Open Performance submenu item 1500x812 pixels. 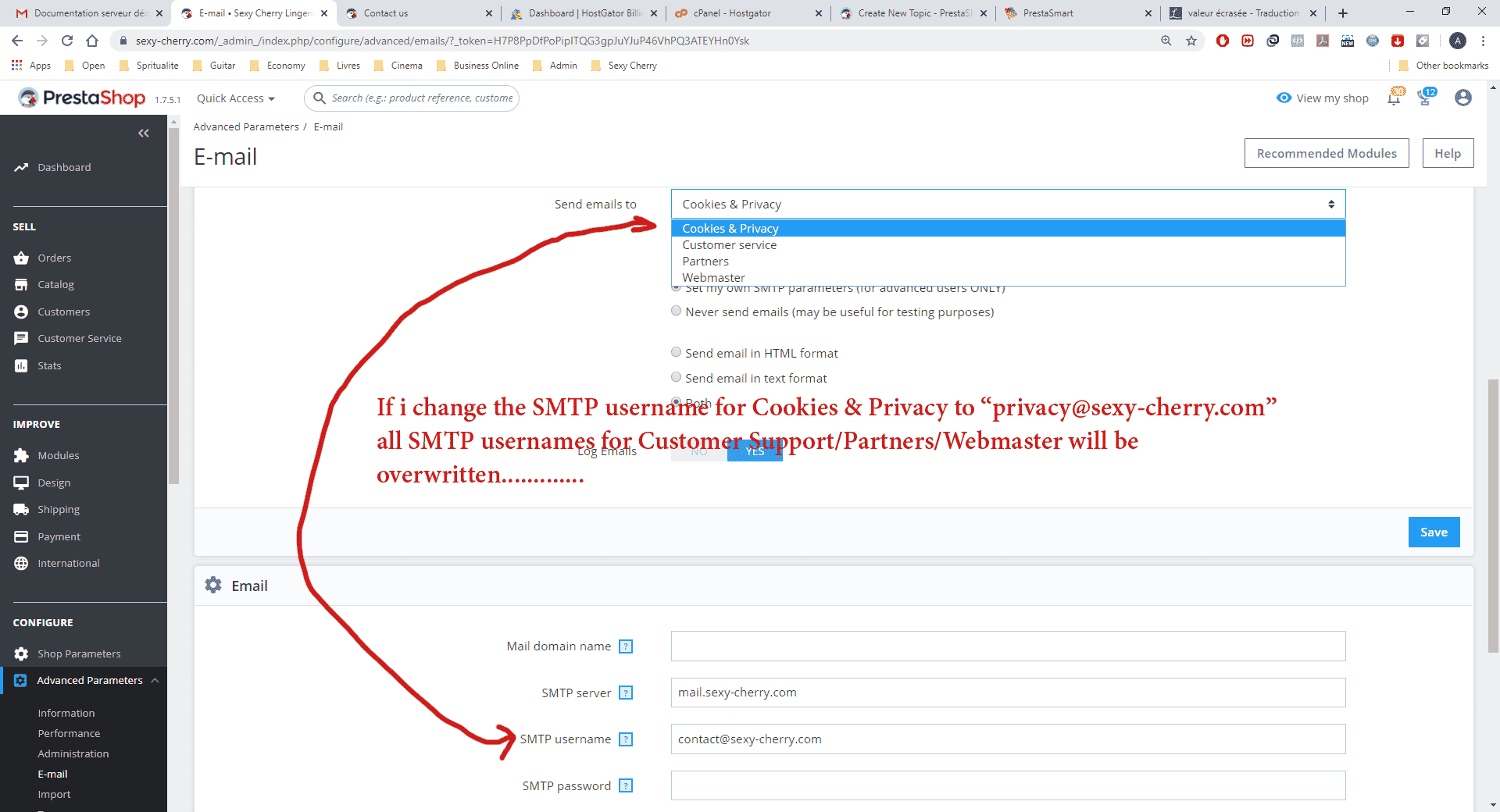[x=69, y=734]
